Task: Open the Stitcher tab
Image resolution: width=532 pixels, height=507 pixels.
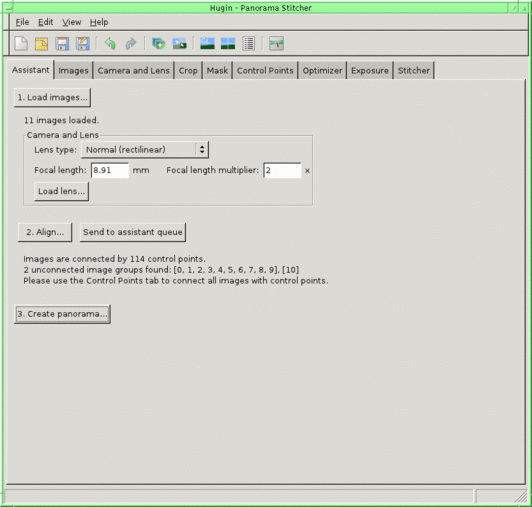Action: pyautogui.click(x=414, y=71)
